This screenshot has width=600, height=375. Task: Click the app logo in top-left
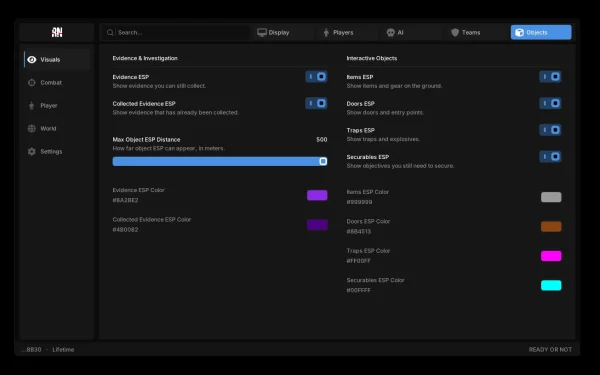[57, 33]
